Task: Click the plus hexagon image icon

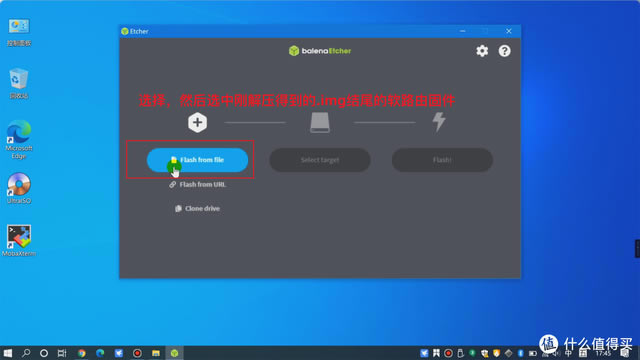Action: tap(198, 122)
